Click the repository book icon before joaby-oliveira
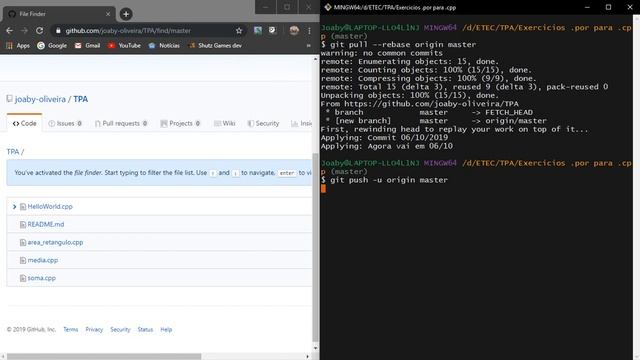 pyautogui.click(x=9, y=99)
